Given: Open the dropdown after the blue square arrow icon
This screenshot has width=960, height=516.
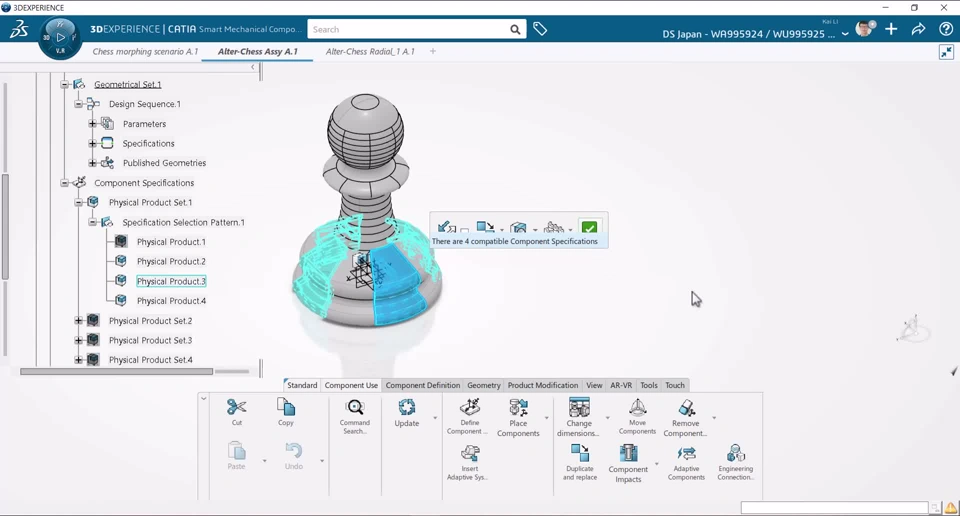Looking at the screenshot, I should coord(501,230).
